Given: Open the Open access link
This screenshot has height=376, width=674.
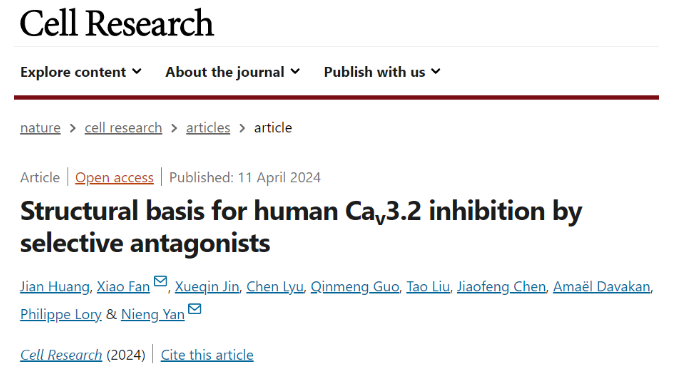Looking at the screenshot, I should [114, 177].
